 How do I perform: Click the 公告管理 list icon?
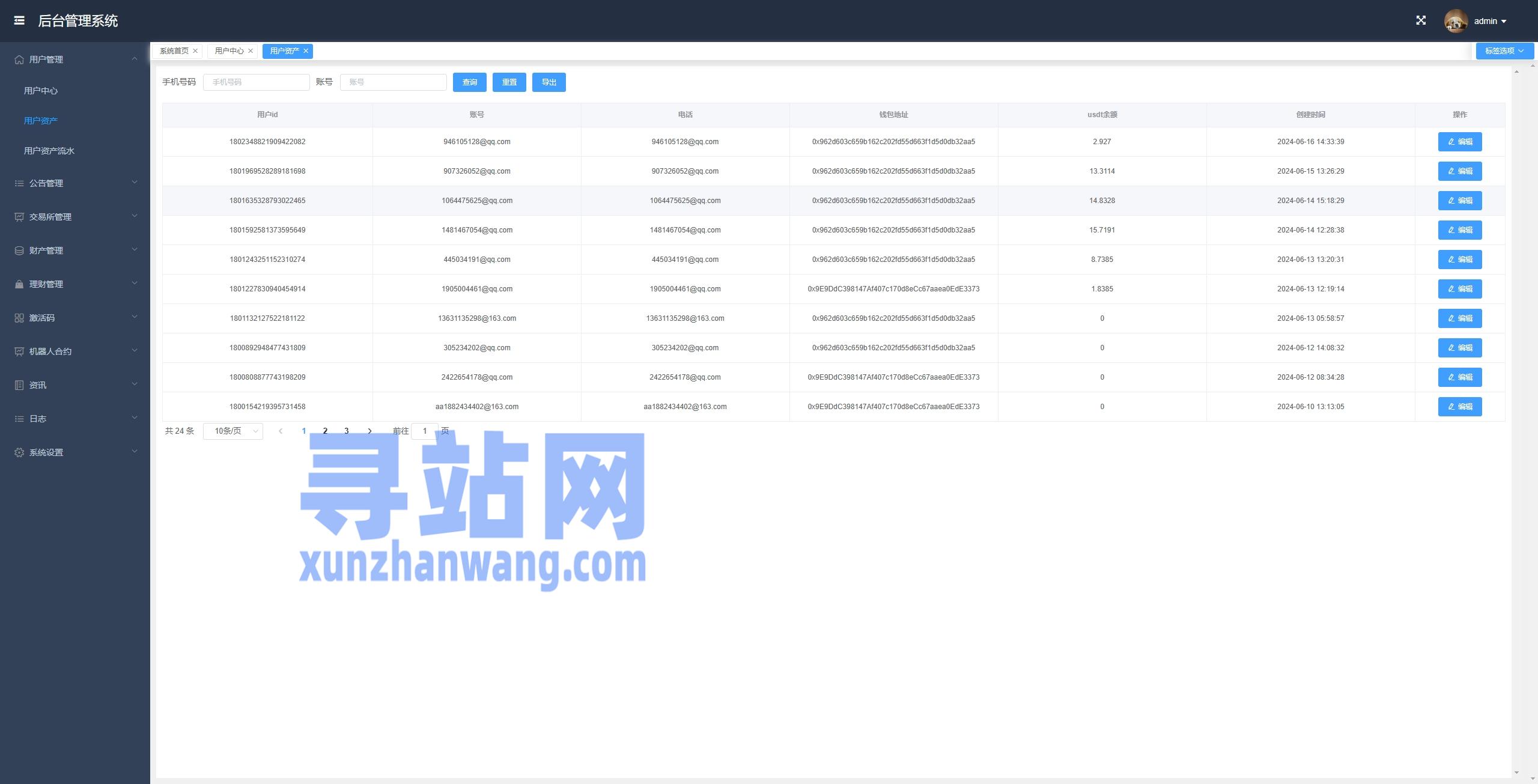click(x=19, y=183)
